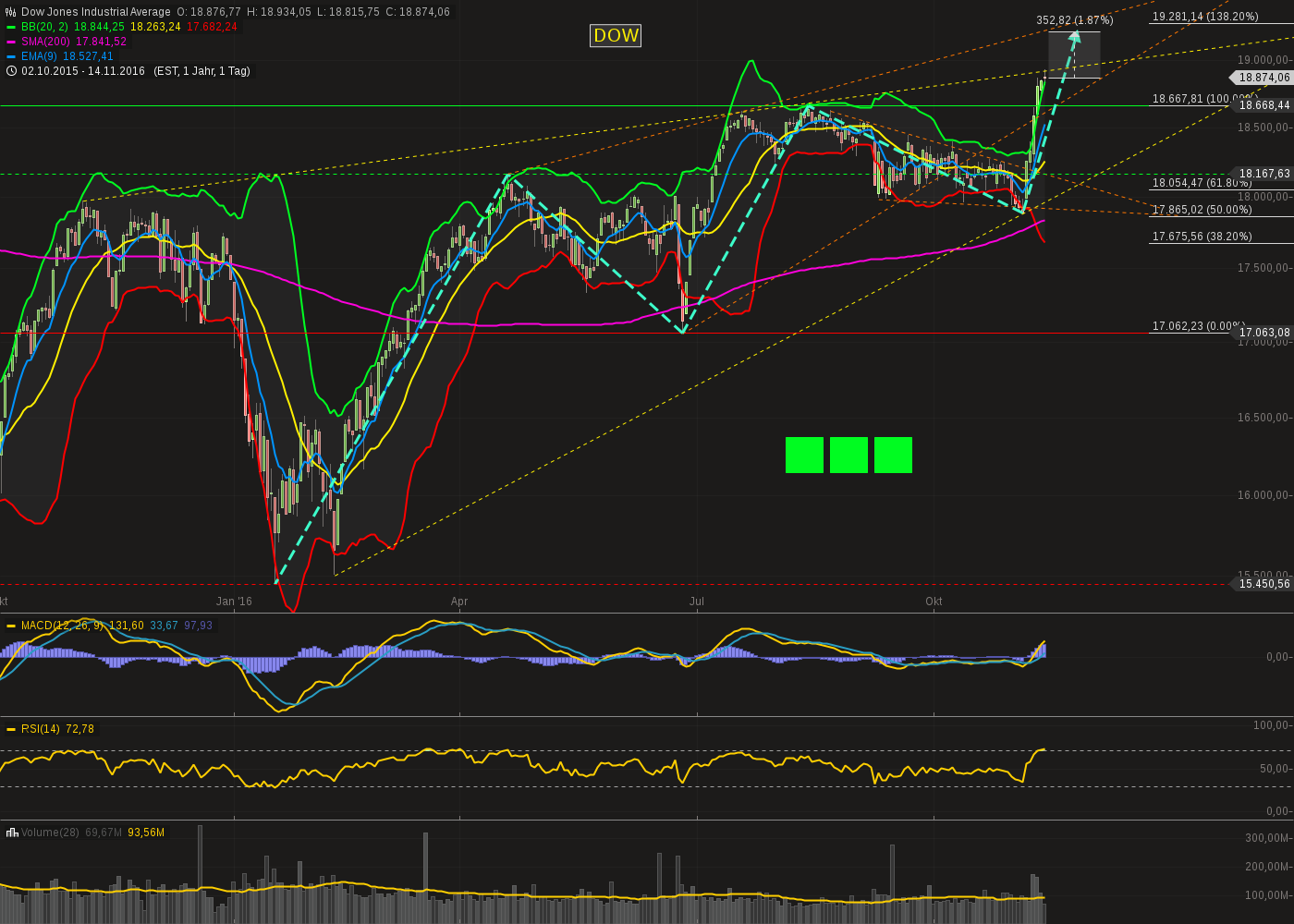Select Fibonacci level 17.062,23 (0.00%)
The width and height of the screenshot is (1294, 924).
[x=1198, y=326]
